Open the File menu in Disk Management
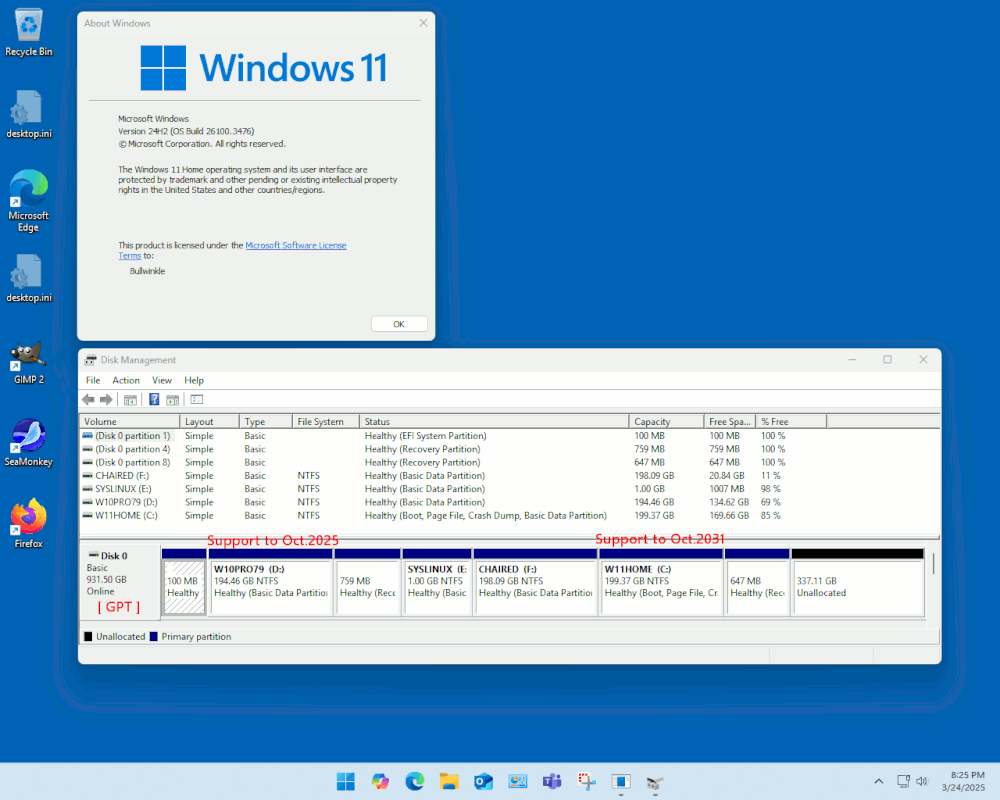 tap(93, 380)
